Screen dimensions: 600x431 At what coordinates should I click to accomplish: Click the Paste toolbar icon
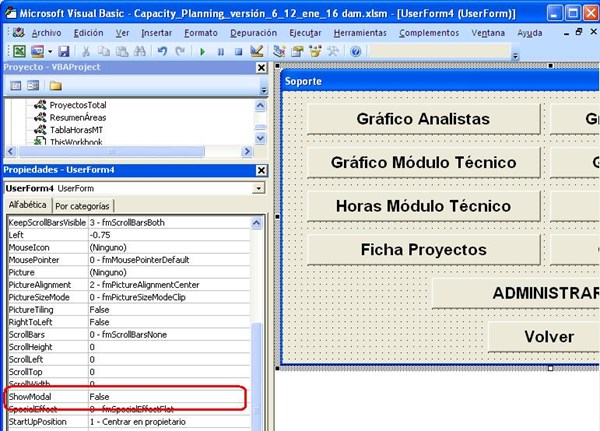pos(122,51)
